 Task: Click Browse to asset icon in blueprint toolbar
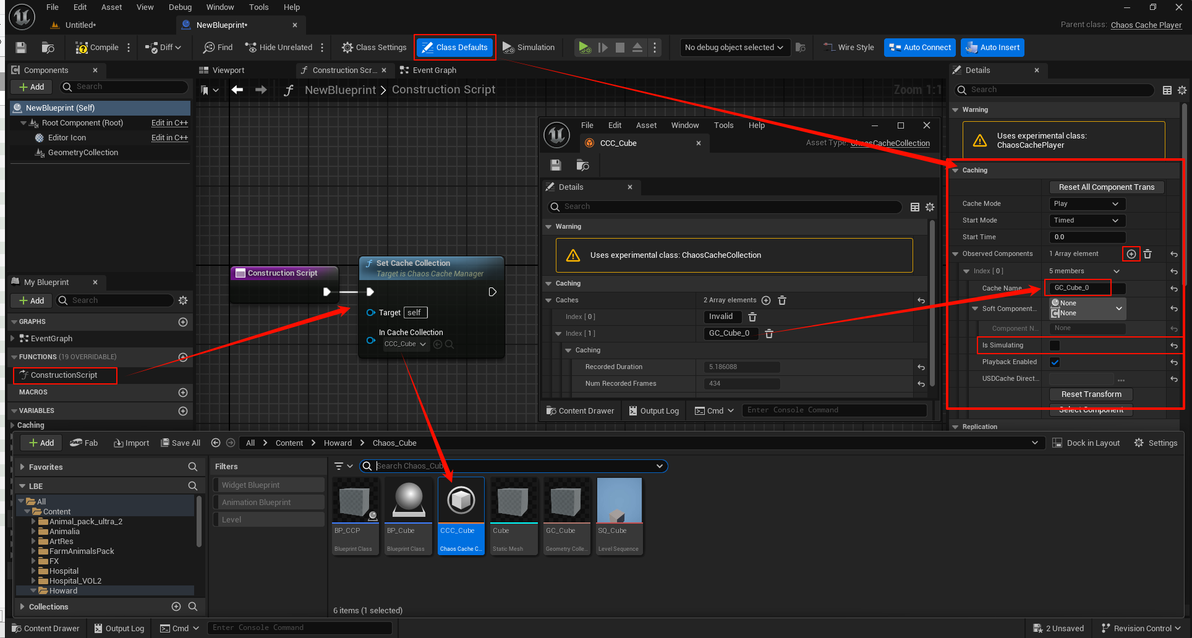point(48,47)
